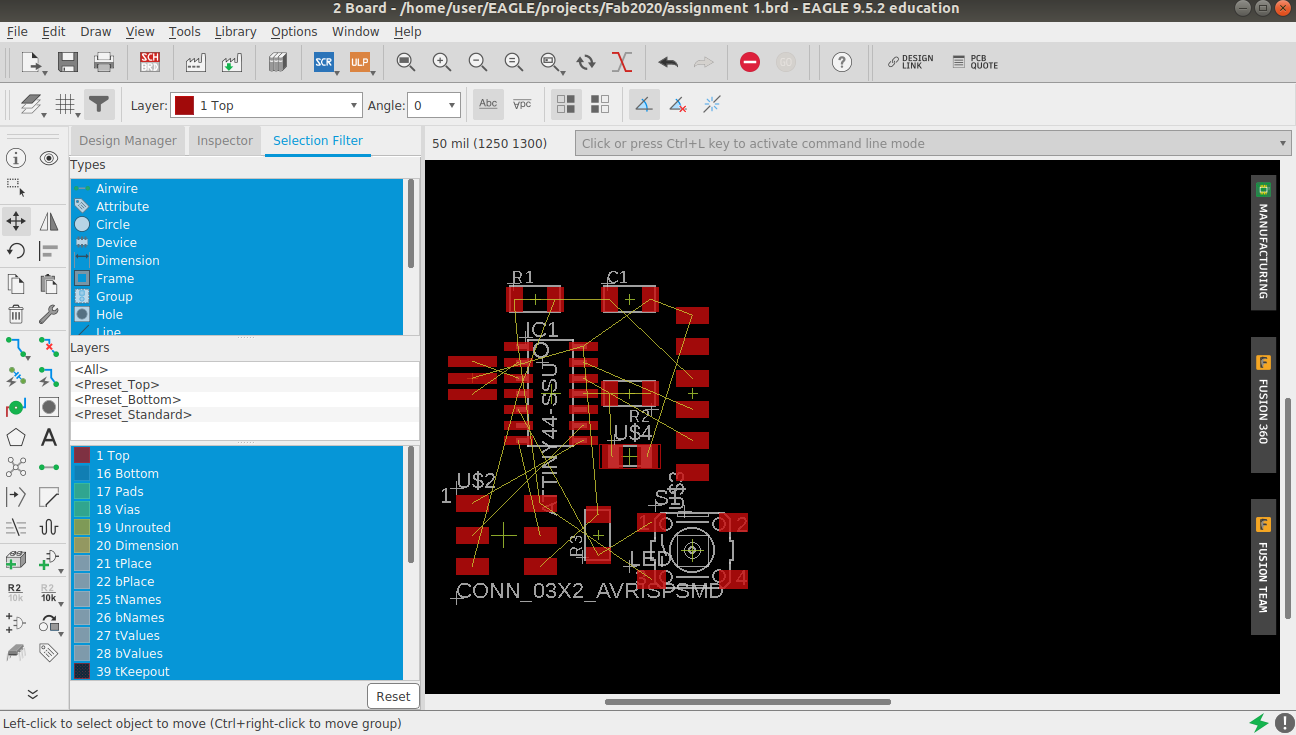The width and height of the screenshot is (1296, 735).
Task: Click the Reset button
Action: point(393,696)
